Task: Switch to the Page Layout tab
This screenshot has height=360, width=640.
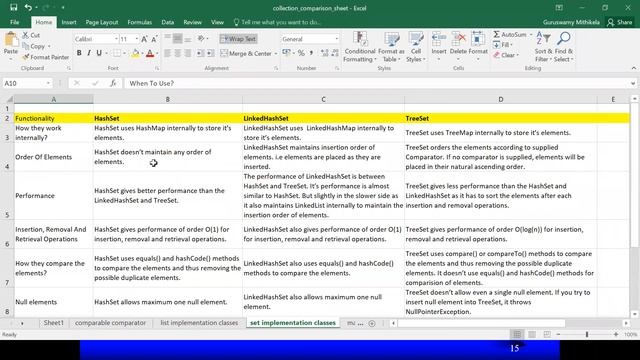Action: pyautogui.click(x=102, y=22)
